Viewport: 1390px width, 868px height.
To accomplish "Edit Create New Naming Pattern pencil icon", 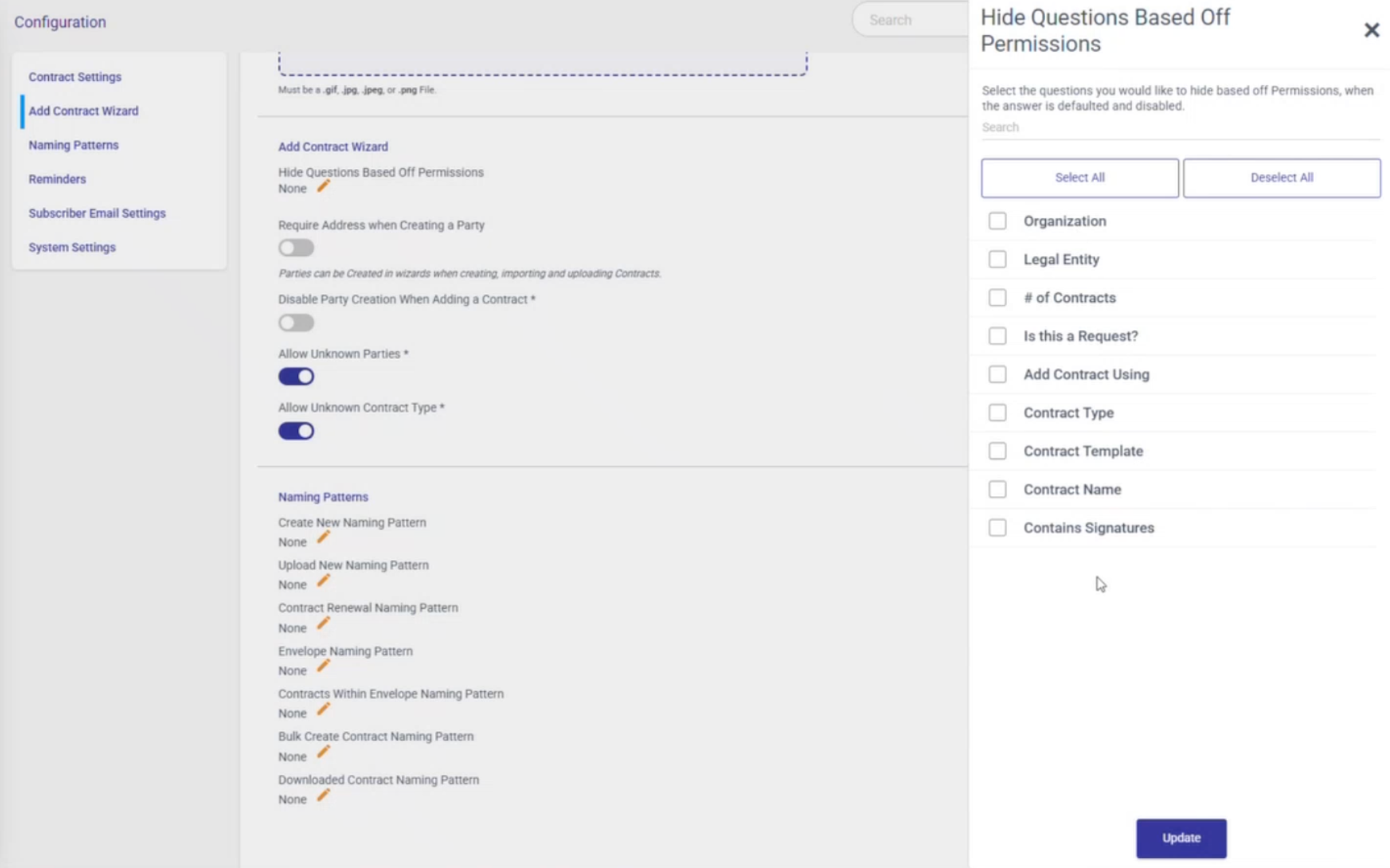I will [x=323, y=537].
